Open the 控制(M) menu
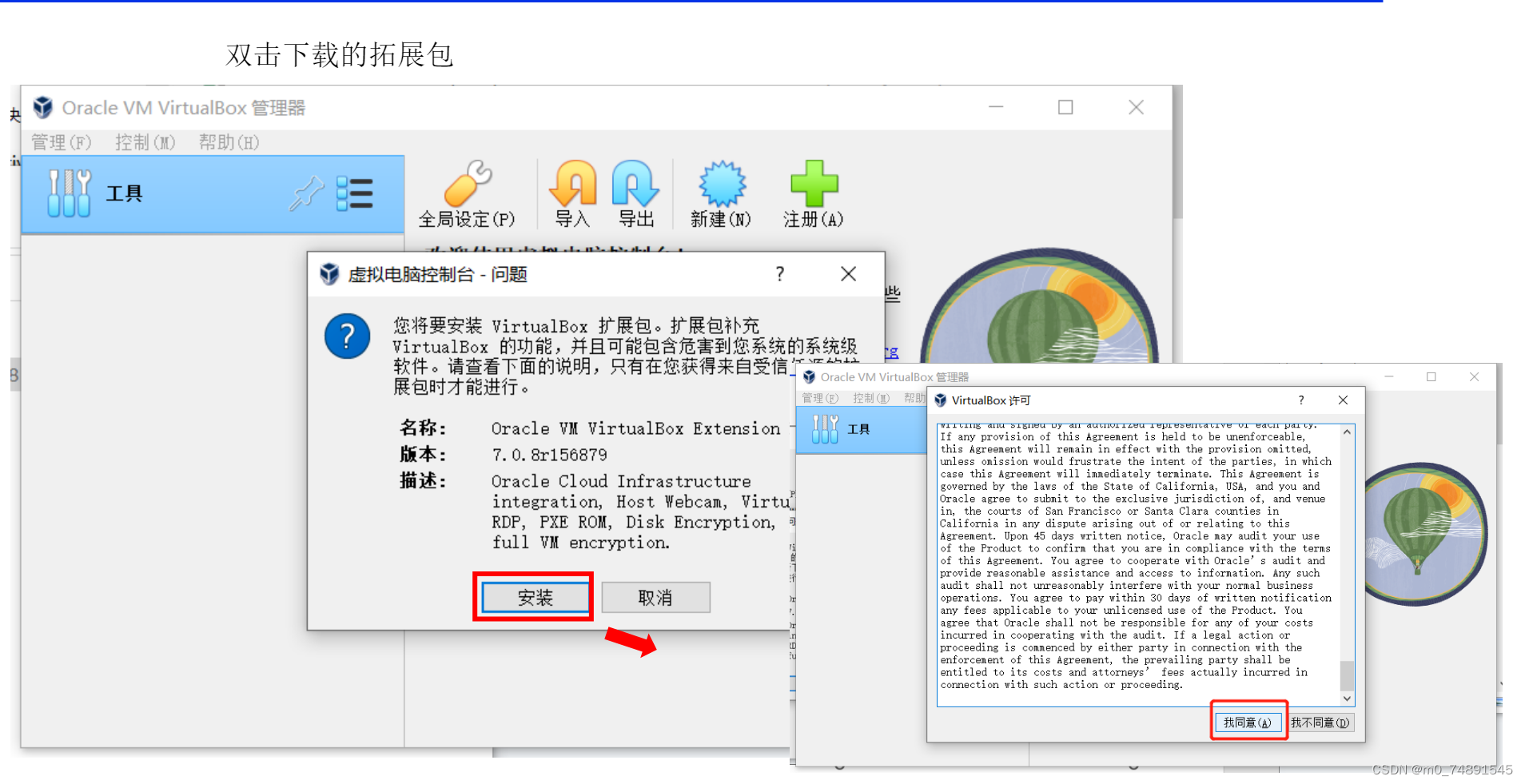1525x784 pixels. coord(144,142)
